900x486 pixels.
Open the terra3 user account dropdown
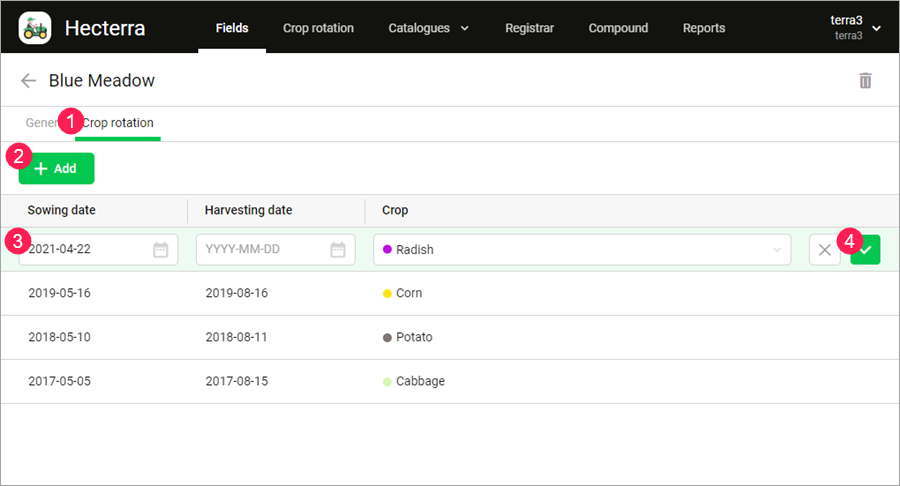tap(854, 28)
